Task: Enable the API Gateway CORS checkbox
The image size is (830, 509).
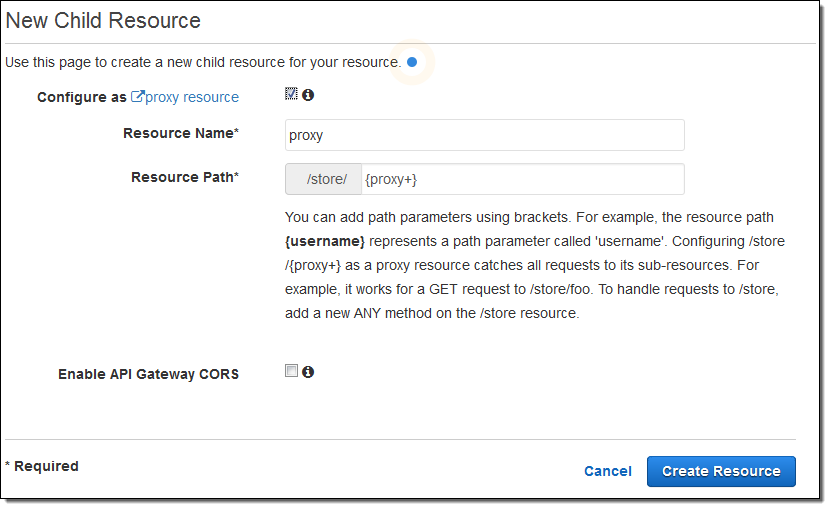Action: [x=291, y=371]
